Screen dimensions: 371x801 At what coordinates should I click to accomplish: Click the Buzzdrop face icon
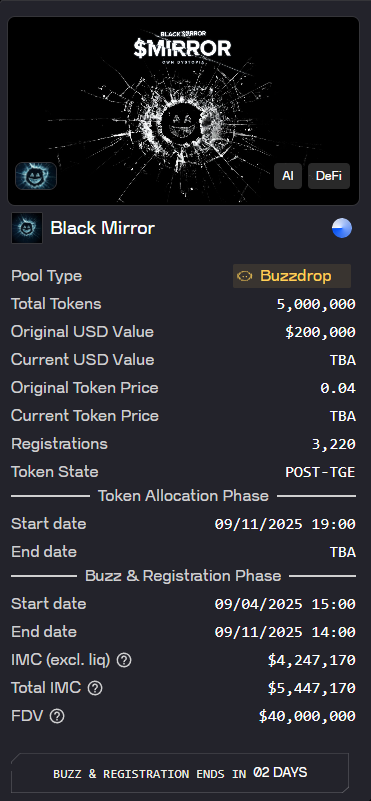245,276
